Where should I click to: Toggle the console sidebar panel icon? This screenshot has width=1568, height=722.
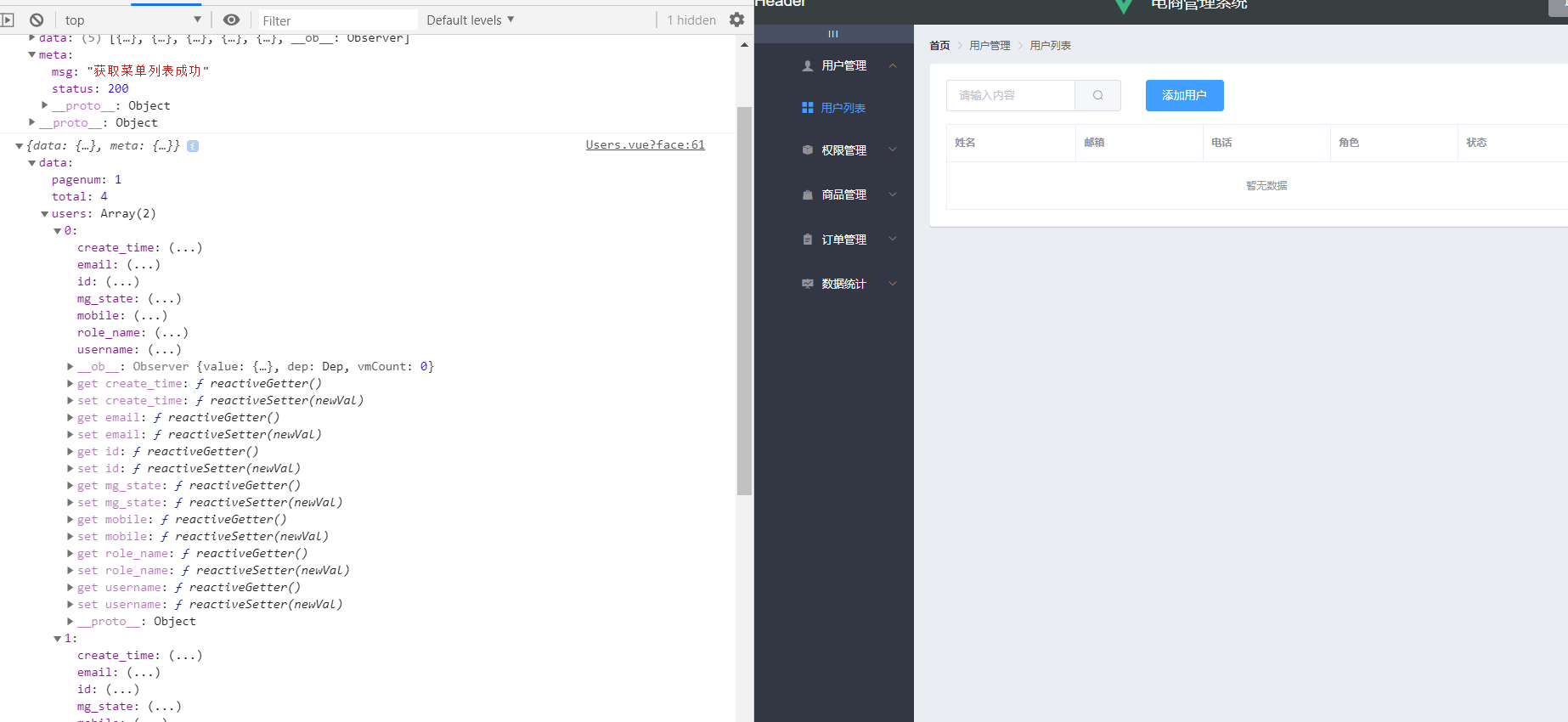click(x=7, y=20)
